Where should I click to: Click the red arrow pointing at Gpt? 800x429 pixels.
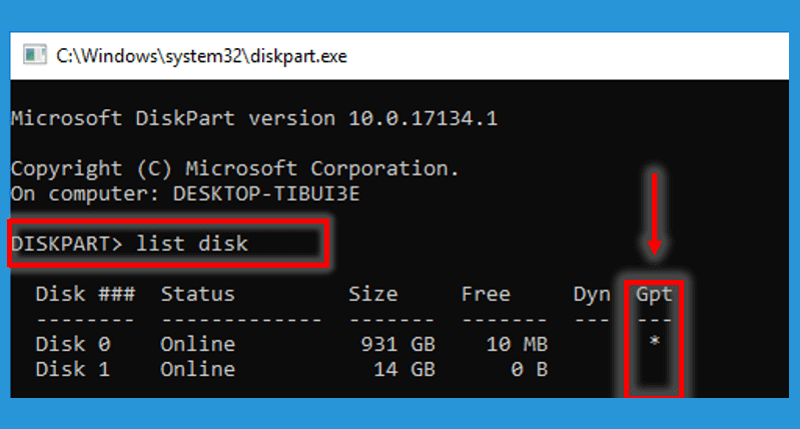654,213
